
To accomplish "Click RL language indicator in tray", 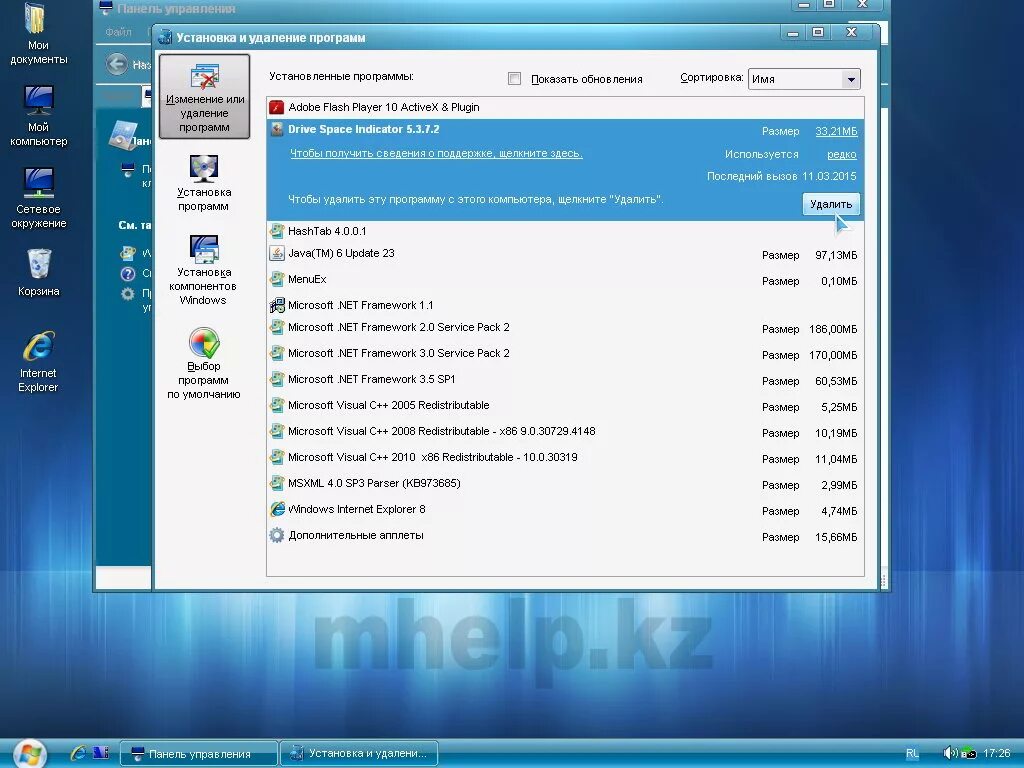I will click(912, 754).
